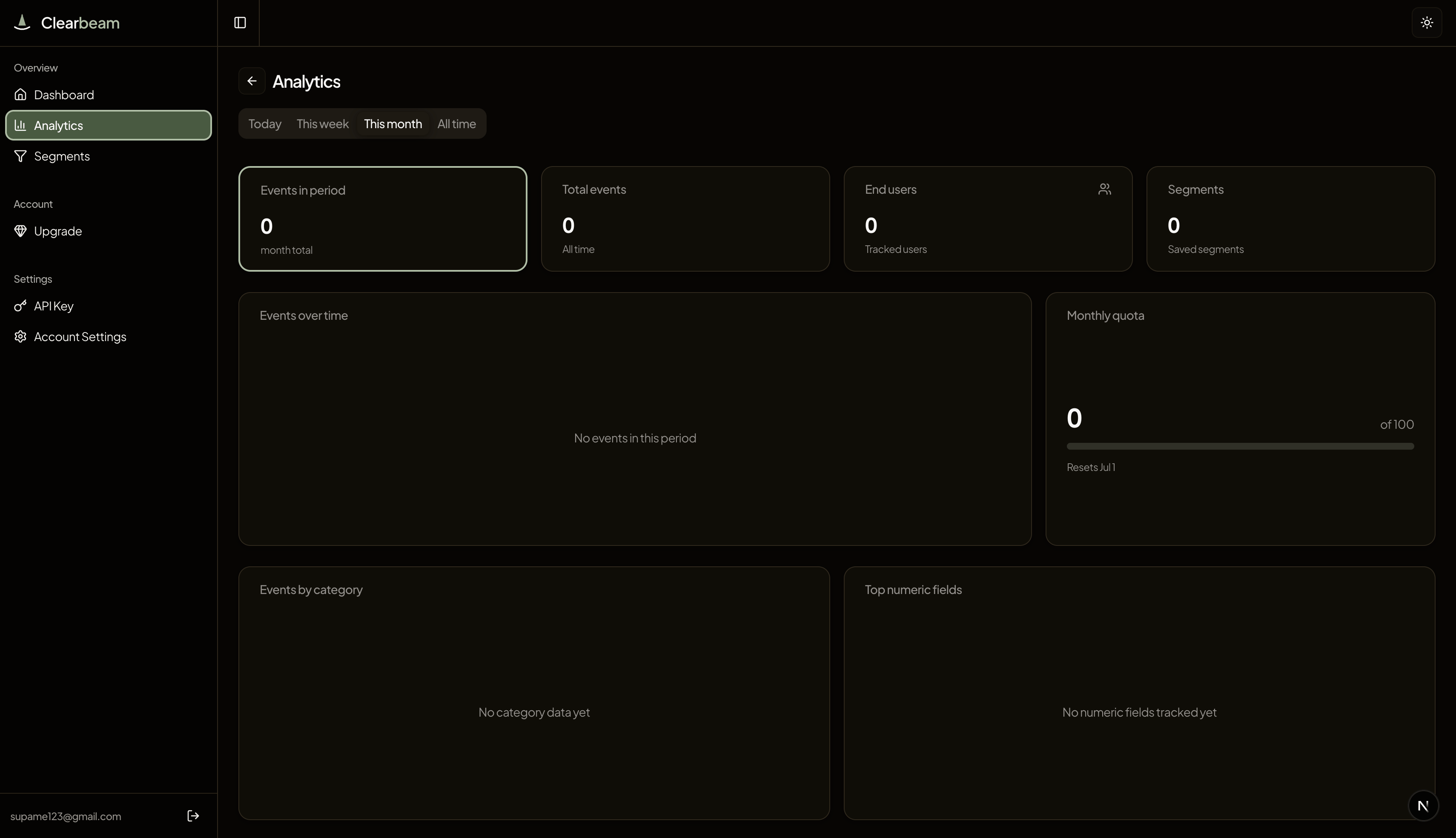The width and height of the screenshot is (1456, 838).
Task: Click the 'Monthly quota' heading
Action: 1105,316
